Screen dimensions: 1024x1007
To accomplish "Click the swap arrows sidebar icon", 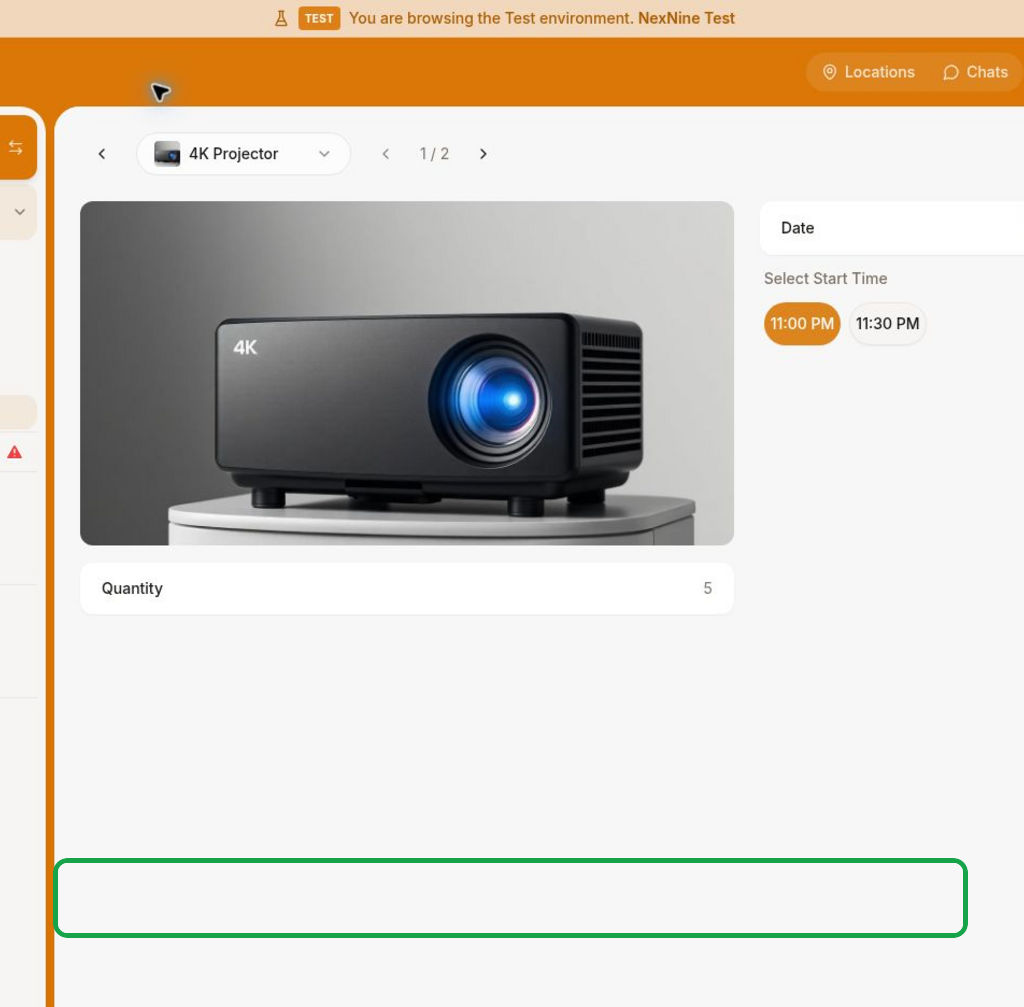I will coord(16,148).
